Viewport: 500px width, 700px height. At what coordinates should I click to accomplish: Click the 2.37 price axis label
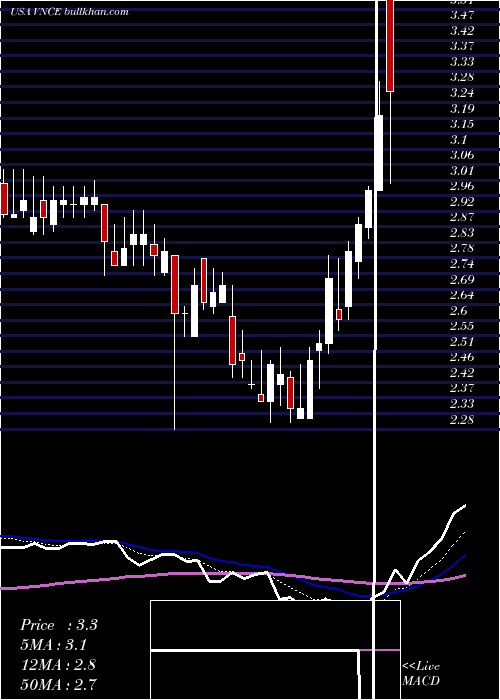462,388
